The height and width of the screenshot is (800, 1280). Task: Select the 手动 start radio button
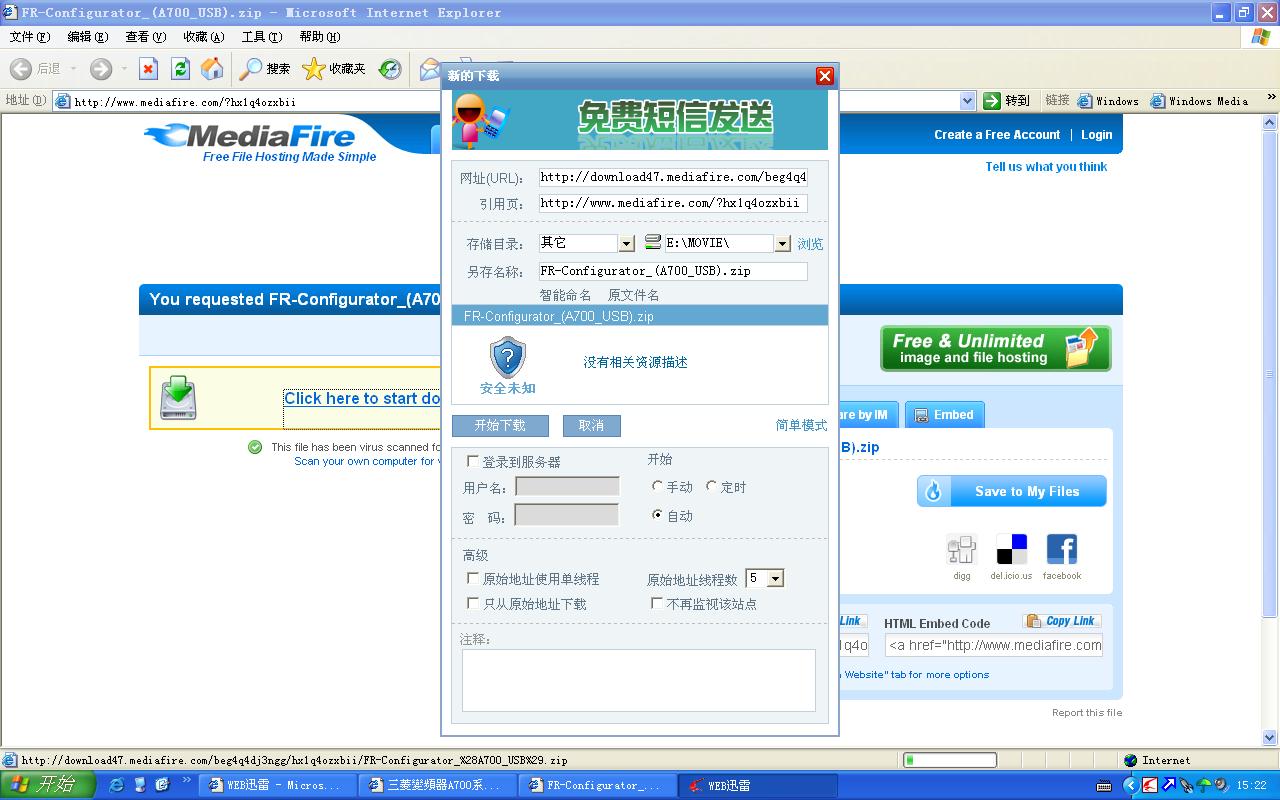point(657,486)
